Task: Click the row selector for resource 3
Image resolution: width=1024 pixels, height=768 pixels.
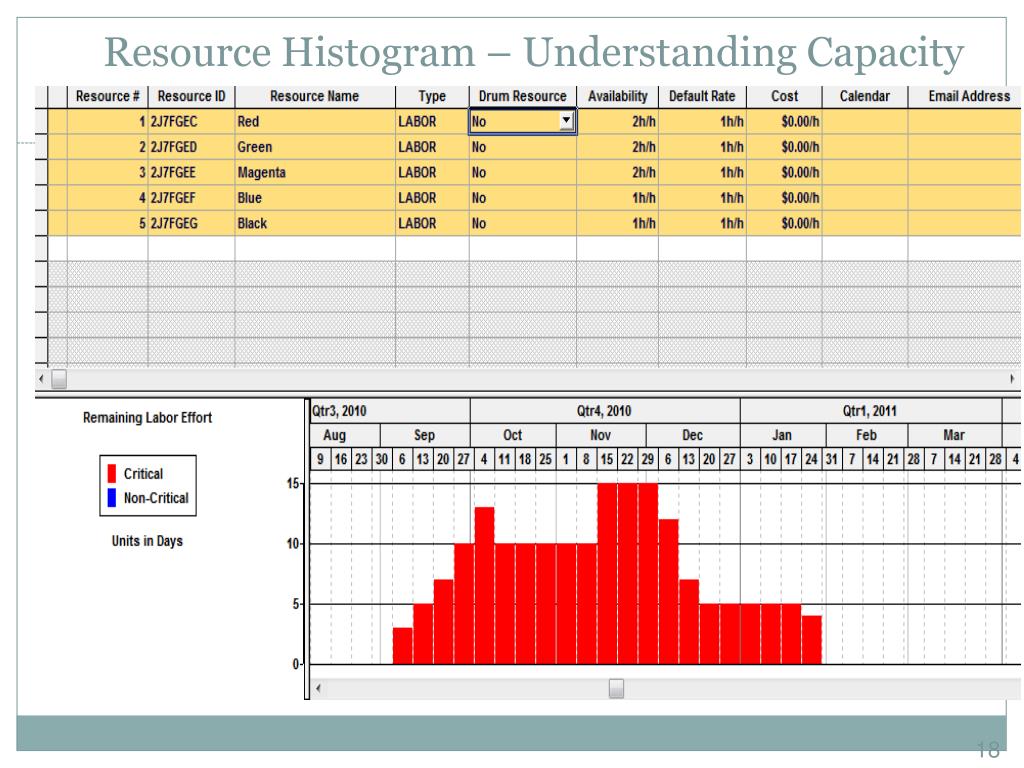Action: point(41,172)
